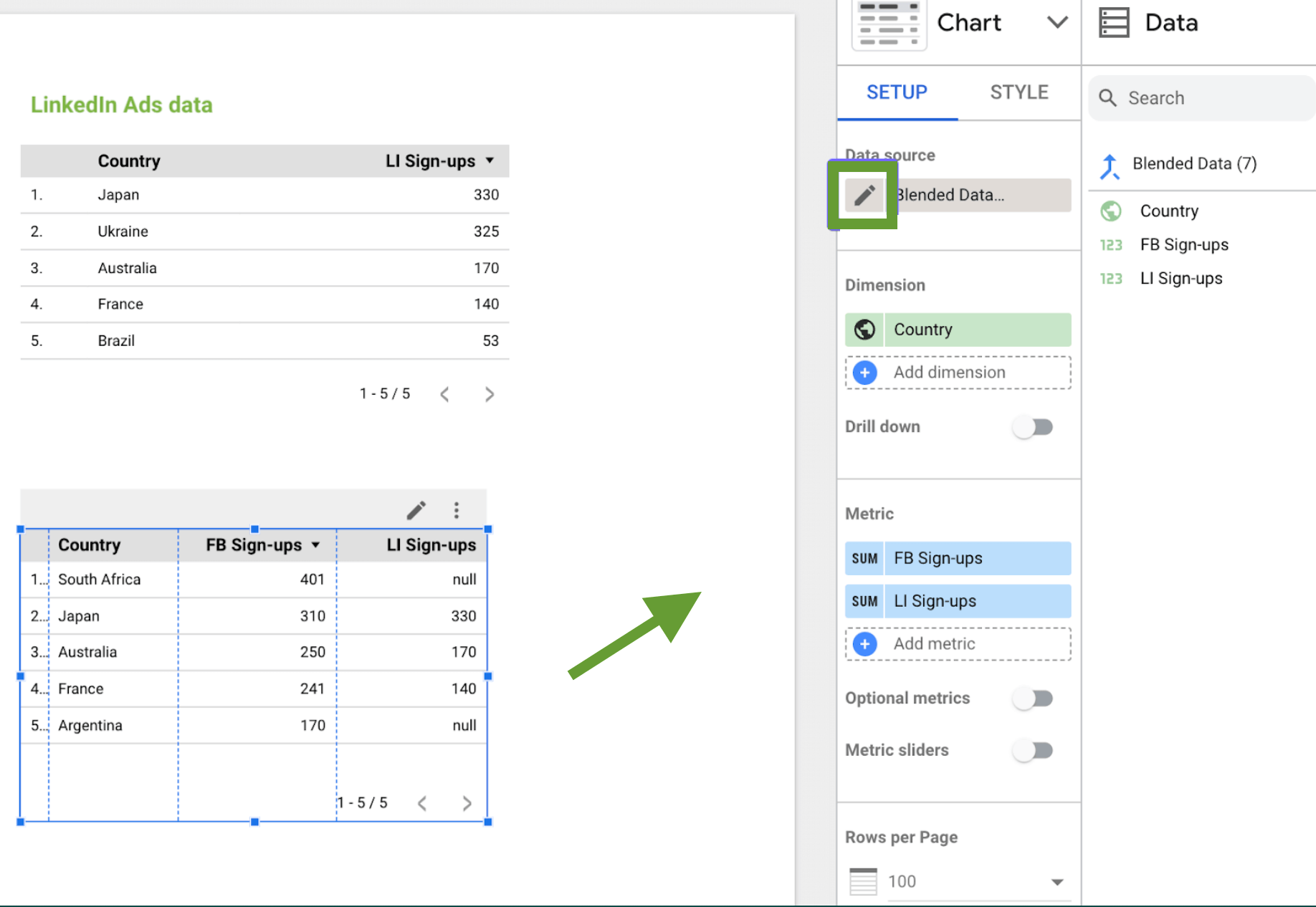Click the plus icon for Add dimension
This screenshot has height=907, width=1316.
pyautogui.click(x=865, y=373)
